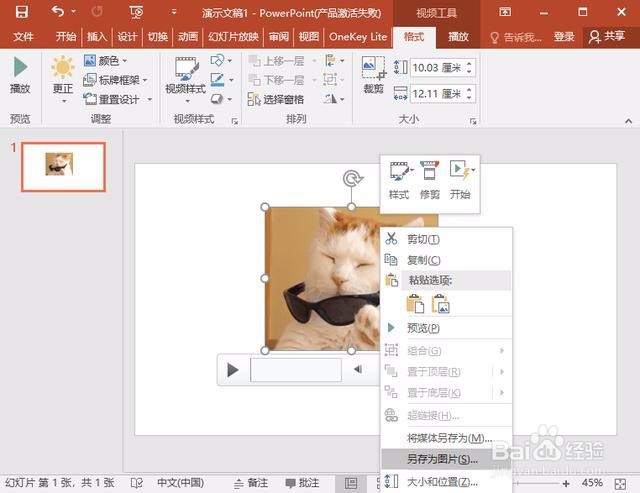Select slide 1 thumbnail
This screenshot has height=493, width=640.
63,167
